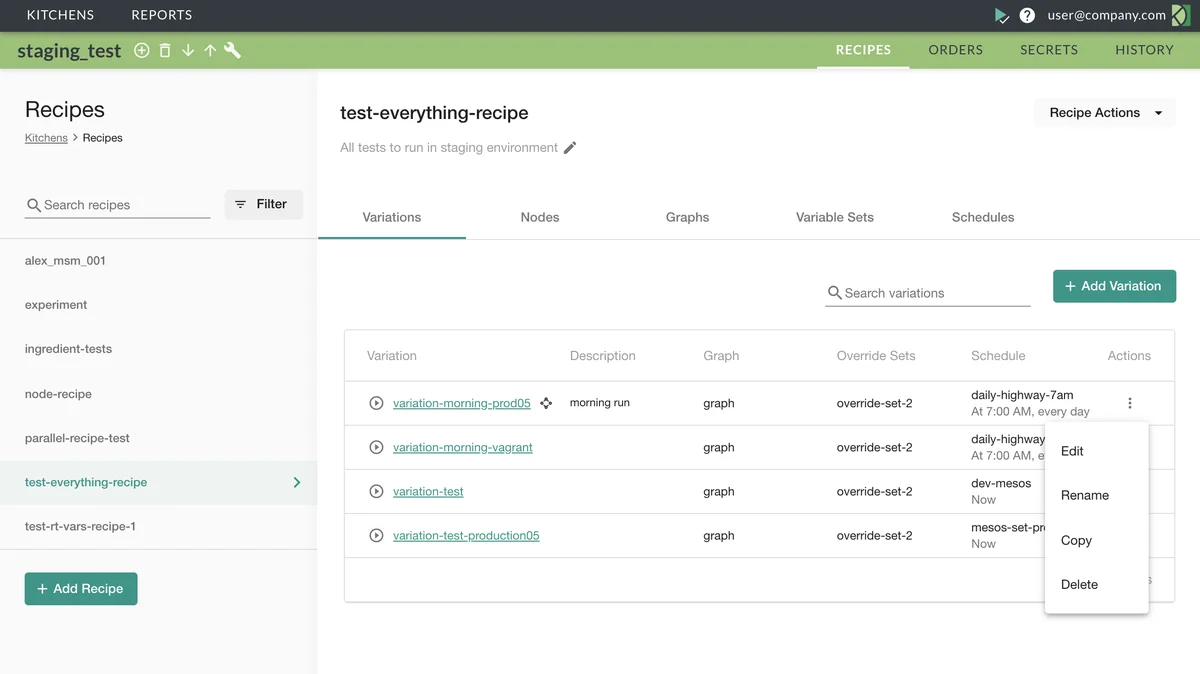
Task: Open the variation-test-production05 link
Action: tap(466, 535)
